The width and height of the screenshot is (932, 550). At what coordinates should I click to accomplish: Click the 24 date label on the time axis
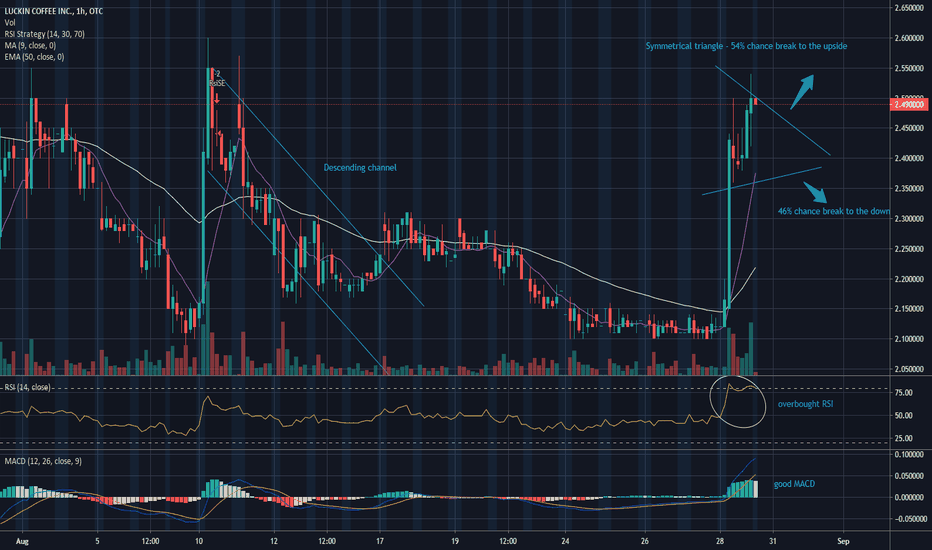565,542
